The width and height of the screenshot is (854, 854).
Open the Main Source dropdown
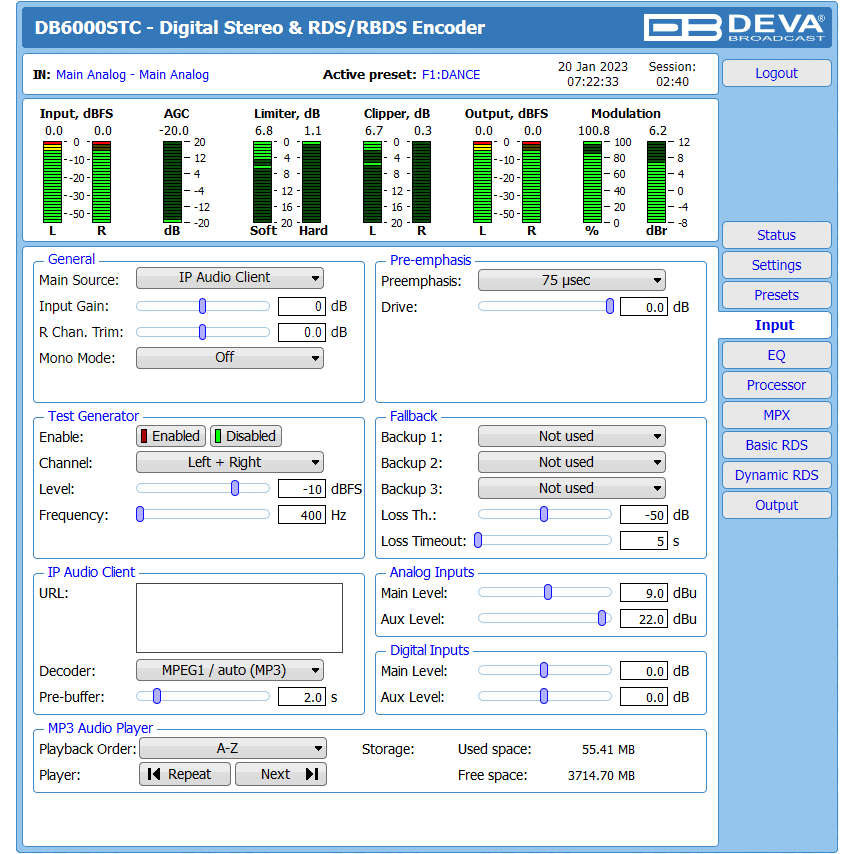(x=229, y=278)
